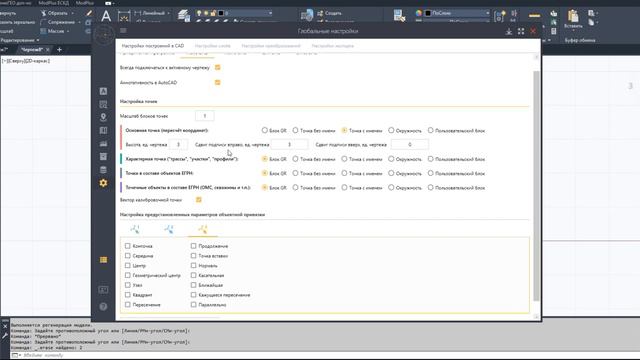Open the text 'A' section in dark sidebar
640x360 pixels.
[103, 91]
